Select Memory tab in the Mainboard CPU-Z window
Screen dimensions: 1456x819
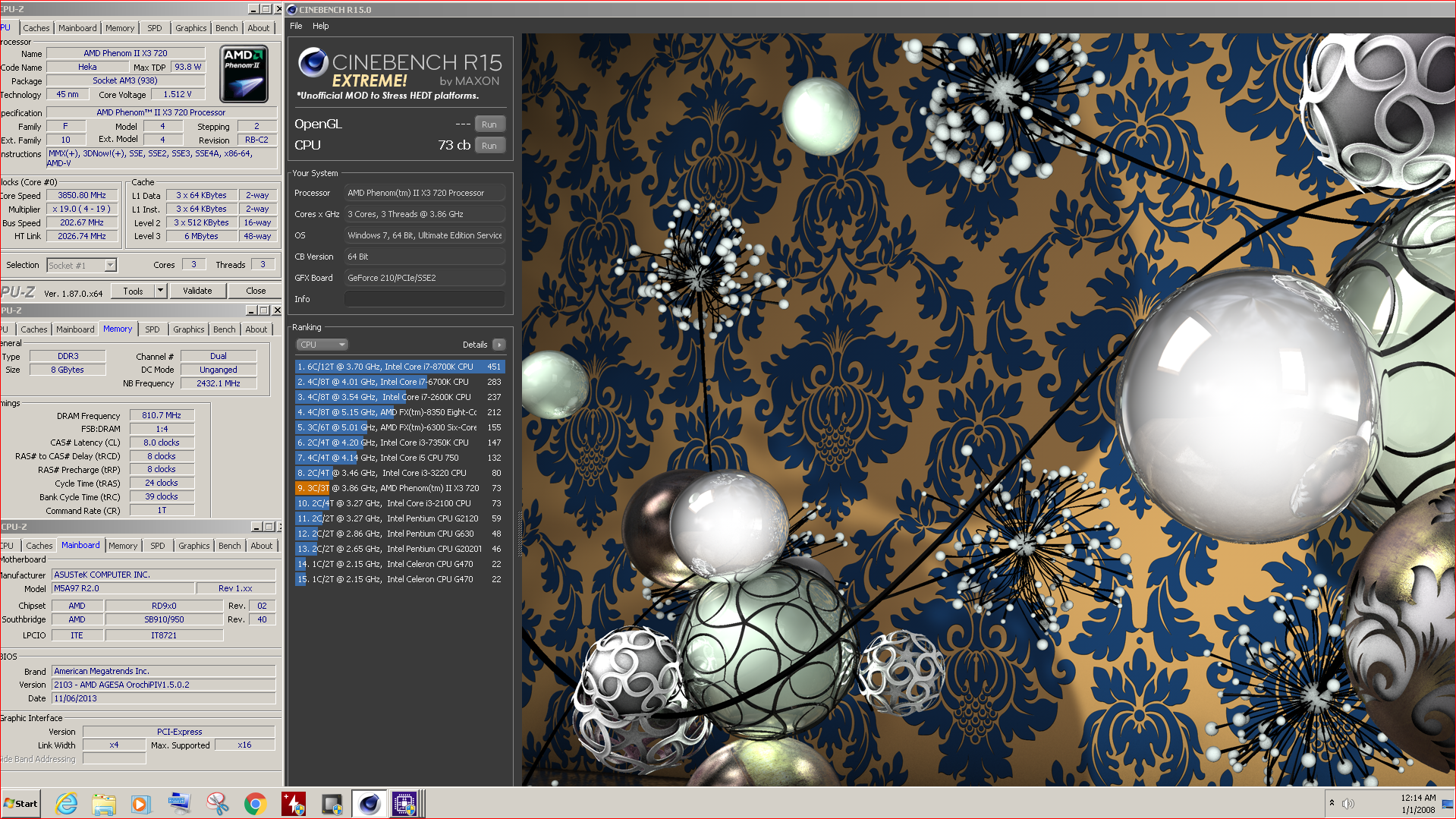click(x=123, y=546)
